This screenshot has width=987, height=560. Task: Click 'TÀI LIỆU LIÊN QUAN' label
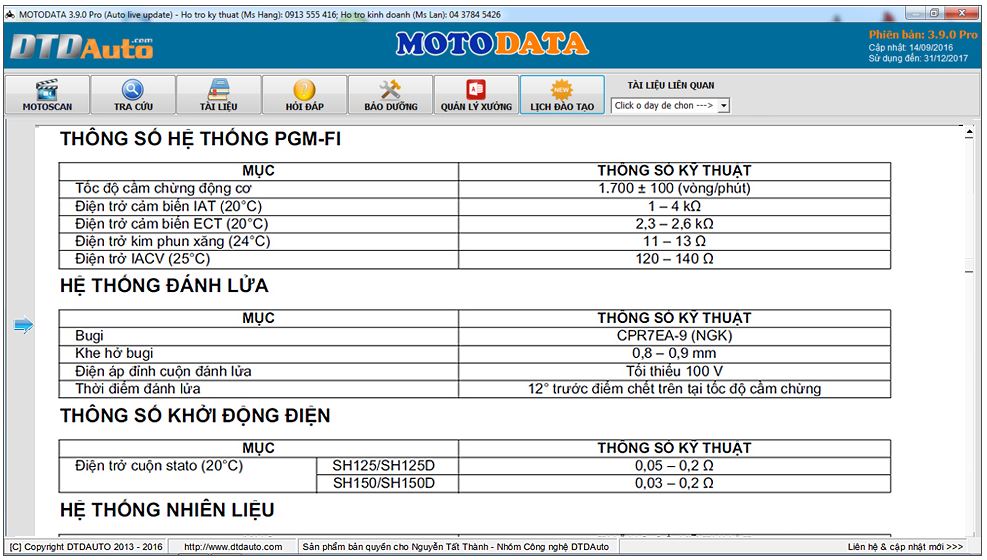pos(670,86)
